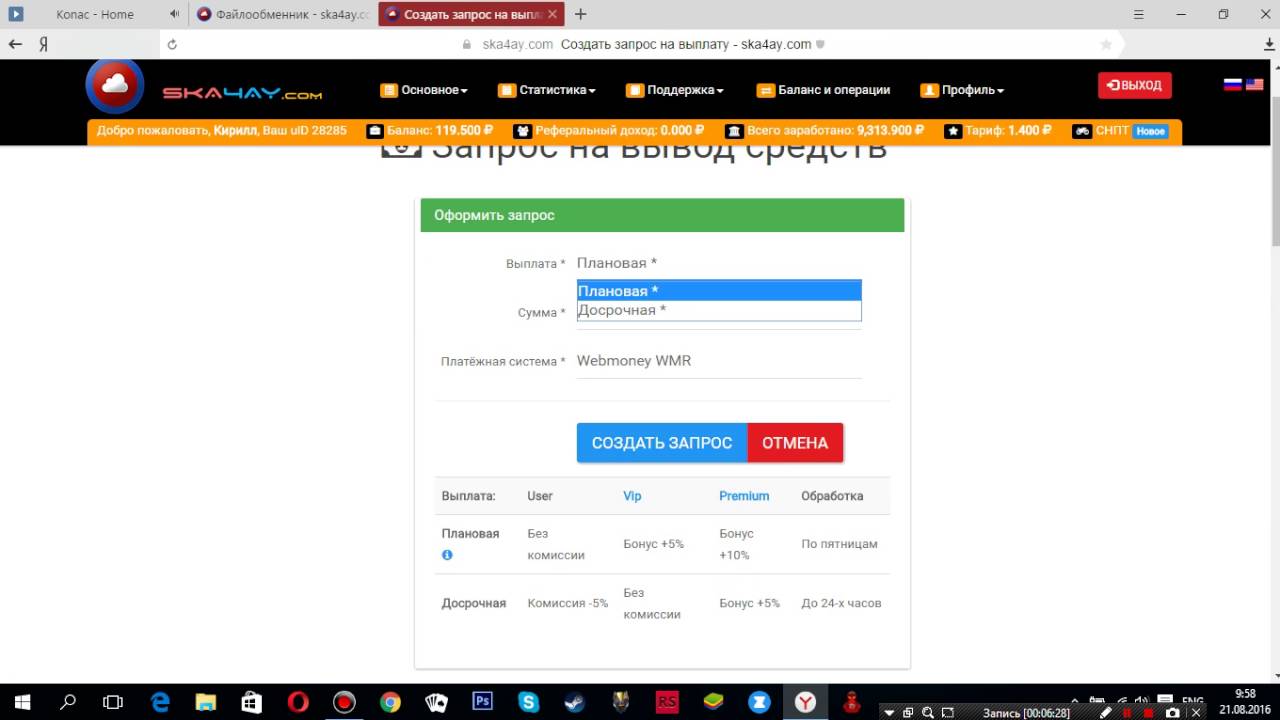1280x720 pixels.
Task: Click the Реферальный доход people icon
Action: tap(522, 131)
